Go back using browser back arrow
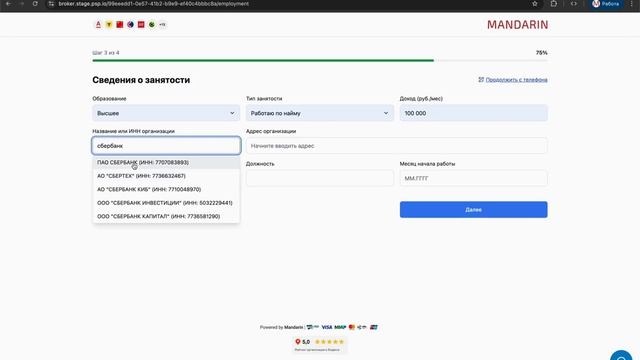Viewport: 640px width, 360px height. (x=8, y=4)
